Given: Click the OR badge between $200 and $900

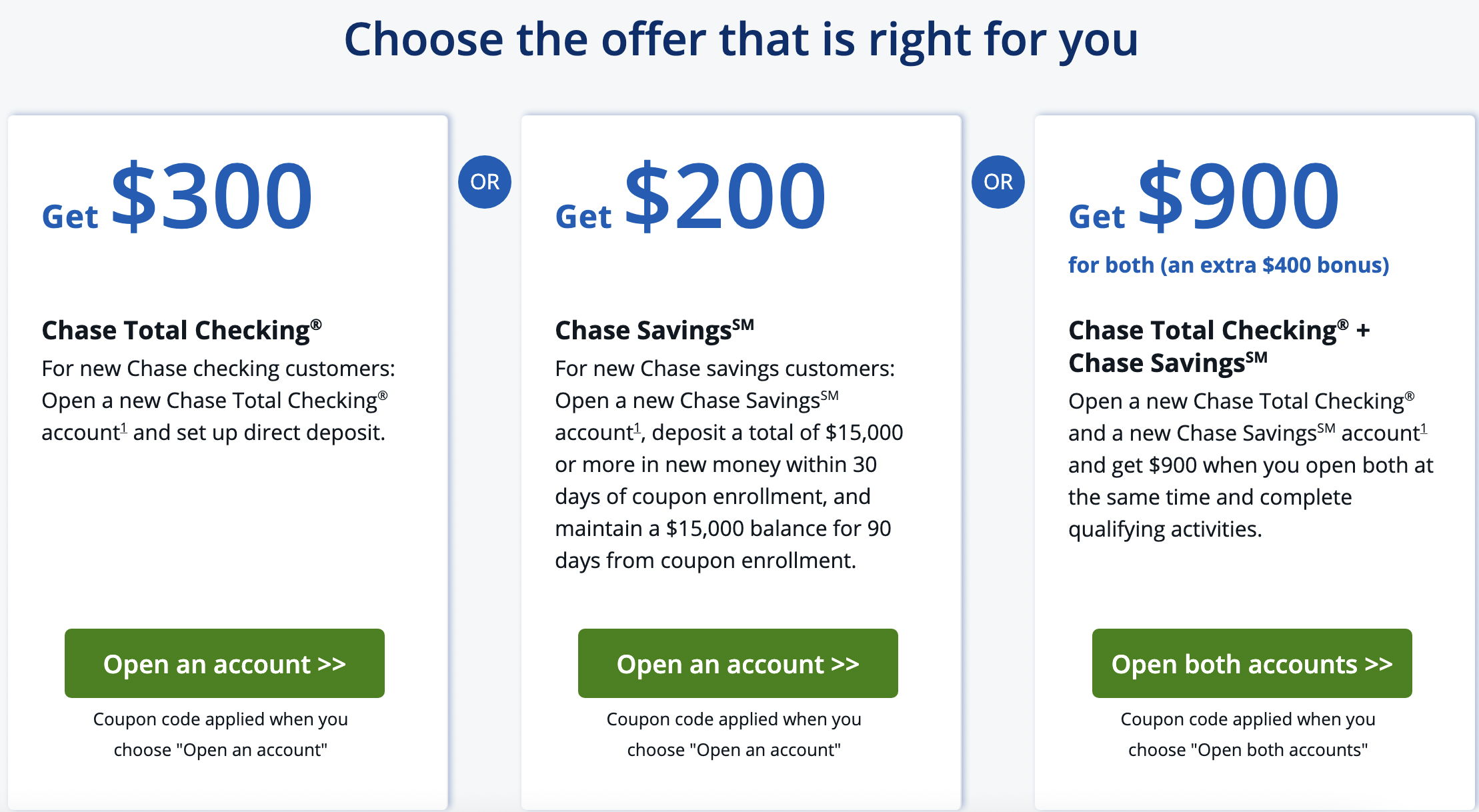Looking at the screenshot, I should tap(998, 182).
